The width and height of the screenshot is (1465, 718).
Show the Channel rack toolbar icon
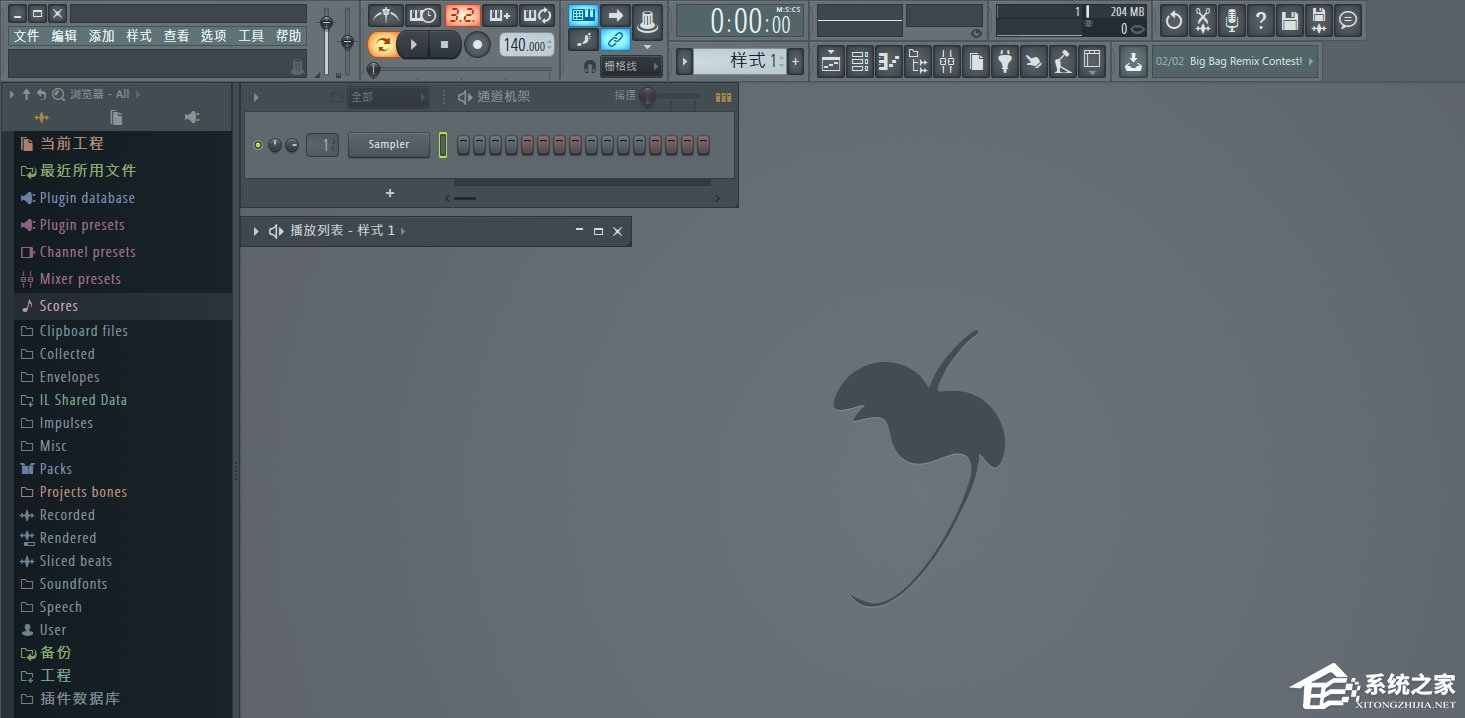point(859,61)
